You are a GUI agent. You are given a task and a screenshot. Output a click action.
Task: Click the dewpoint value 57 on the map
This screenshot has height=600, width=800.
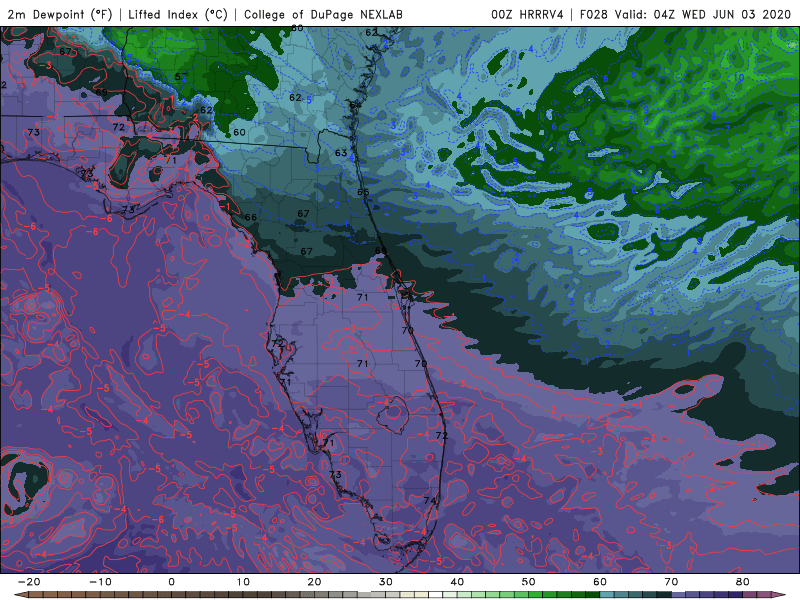pyautogui.click(x=181, y=77)
